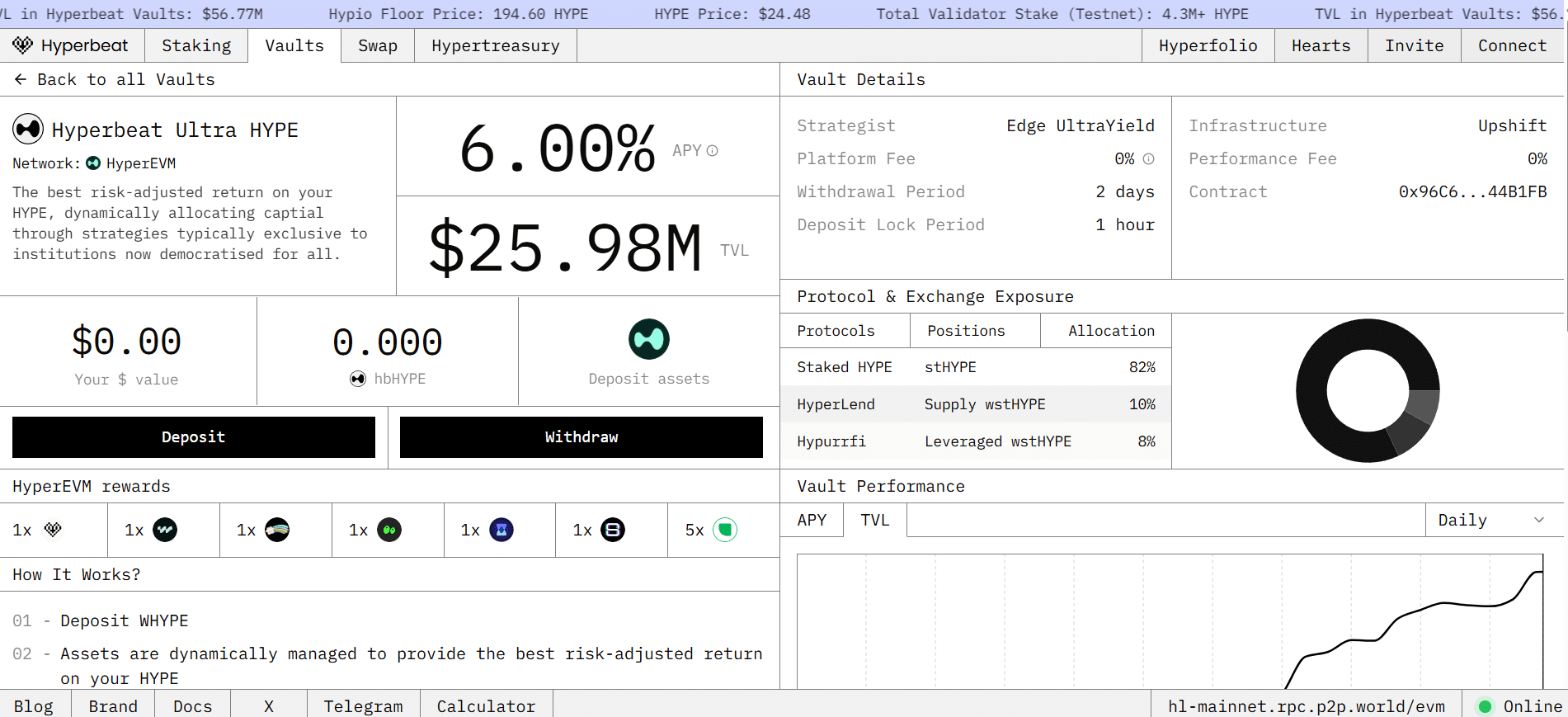
Task: Open the Invite page
Action: [1415, 45]
